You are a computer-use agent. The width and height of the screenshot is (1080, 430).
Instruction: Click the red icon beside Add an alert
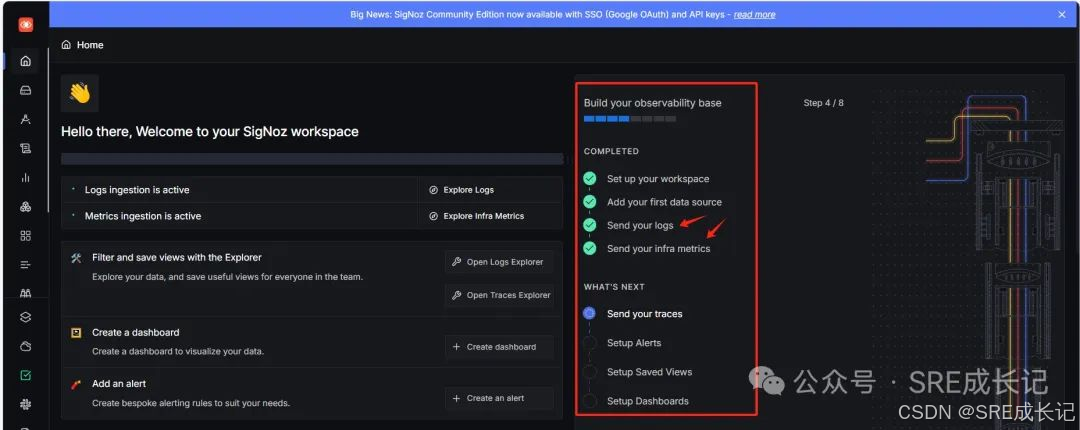click(x=76, y=384)
